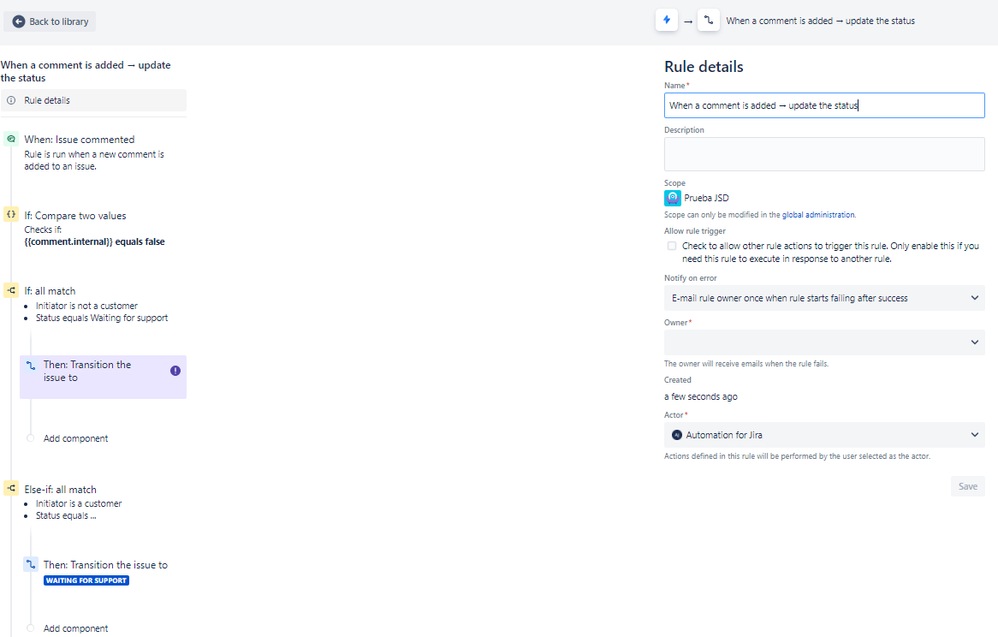The width and height of the screenshot is (998, 637).
Task: Click the lightning trigger icon in the breadcrumb
Action: click(666, 20)
